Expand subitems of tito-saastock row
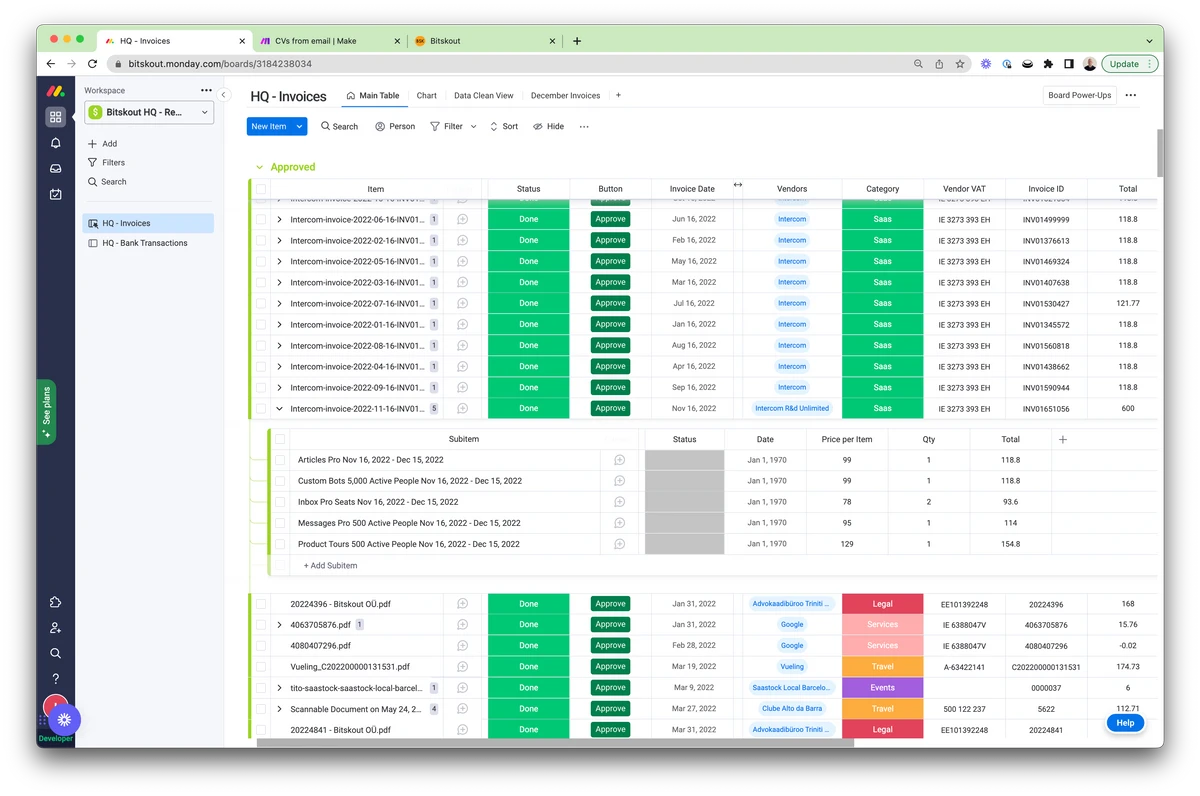Image resolution: width=1200 pixels, height=796 pixels. (x=279, y=688)
